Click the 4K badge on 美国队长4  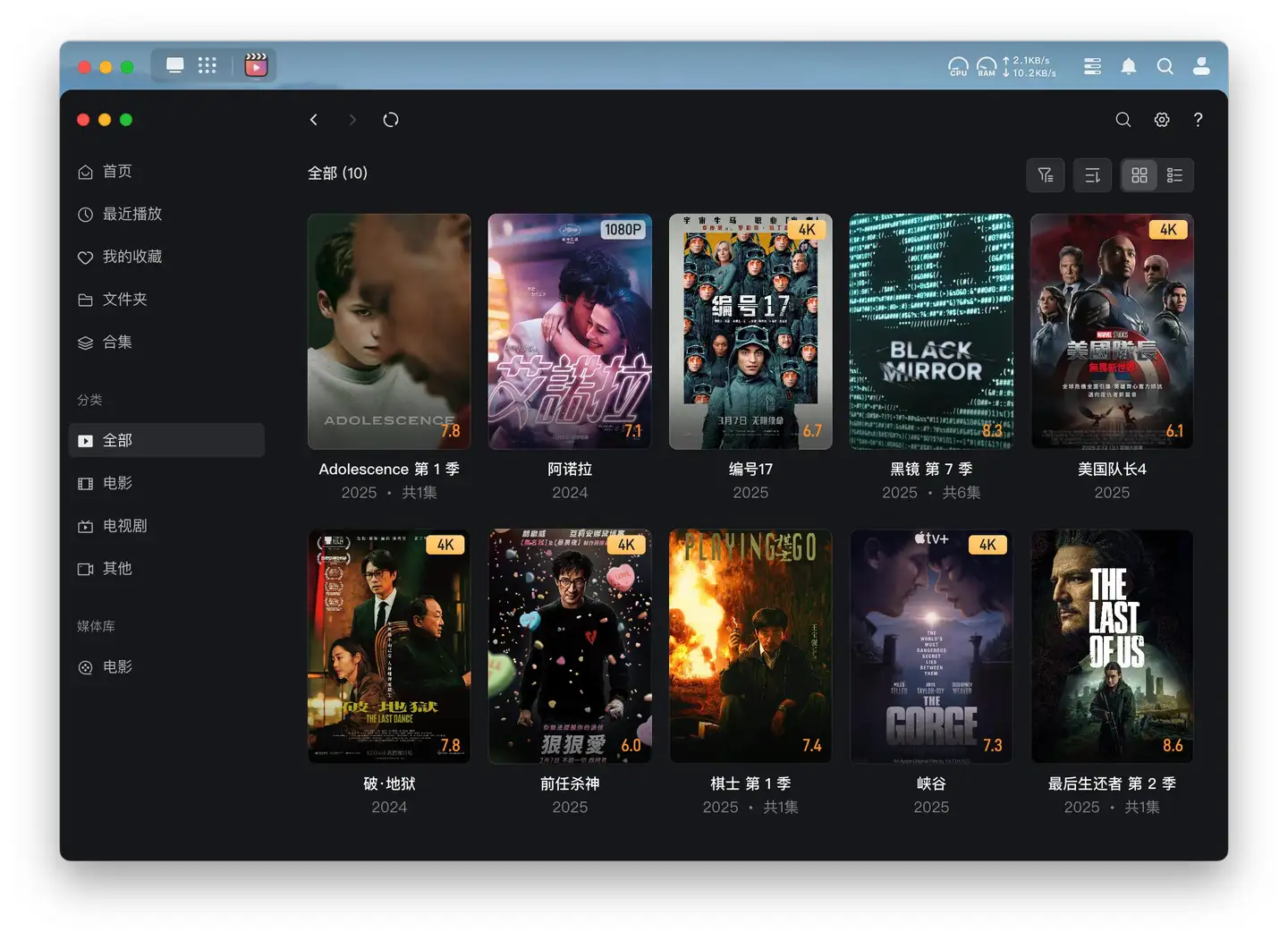[x=1168, y=230]
